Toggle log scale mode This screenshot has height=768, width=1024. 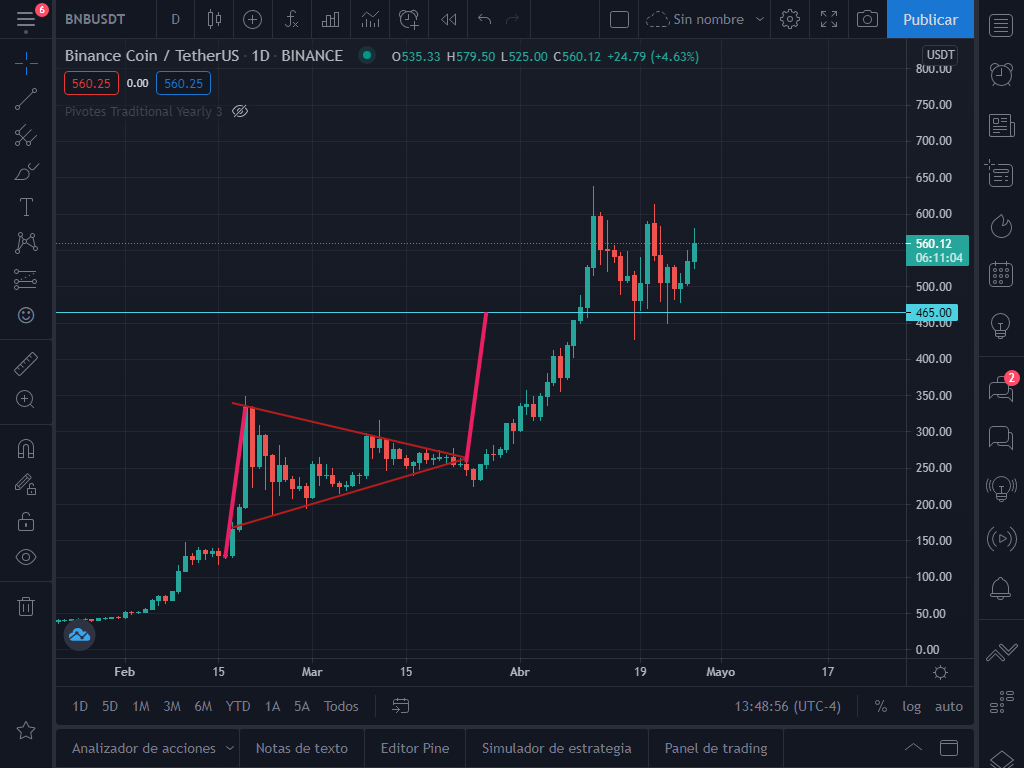[x=911, y=707]
